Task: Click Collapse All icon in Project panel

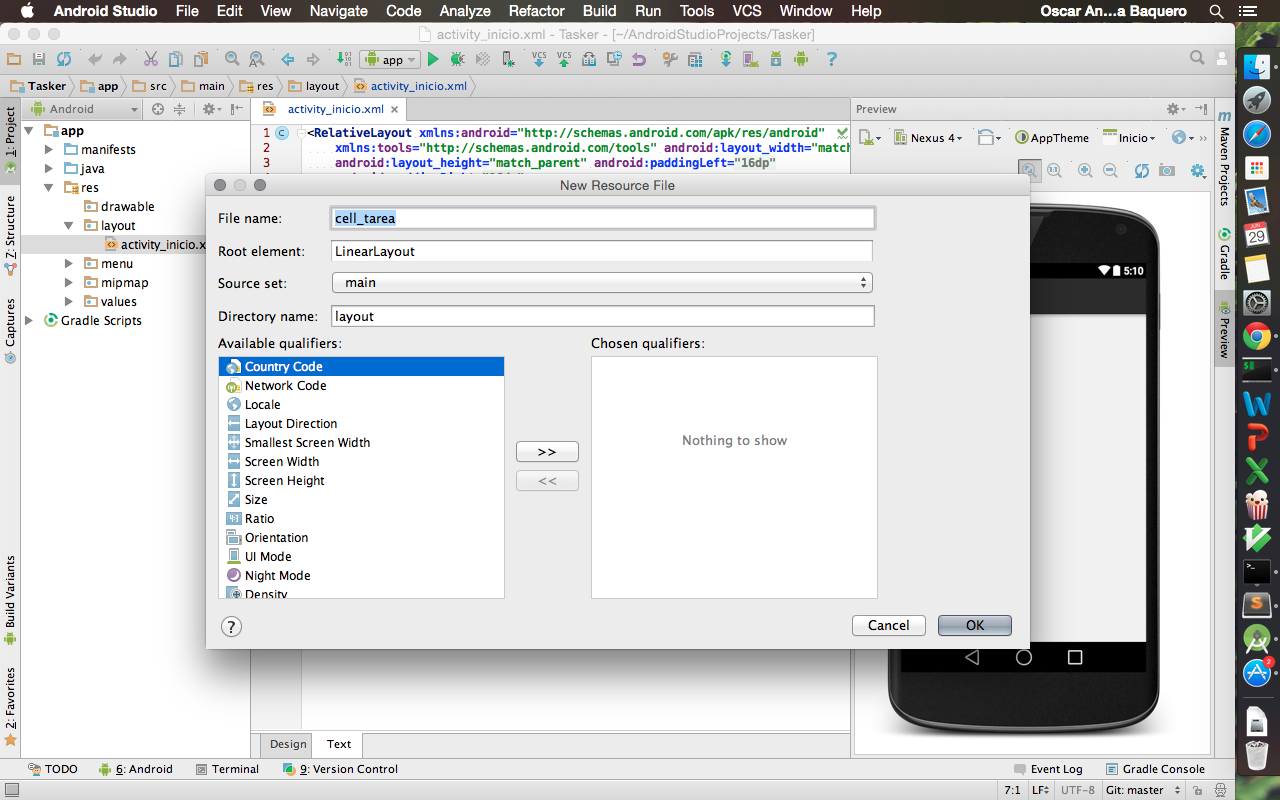Action: pos(179,109)
